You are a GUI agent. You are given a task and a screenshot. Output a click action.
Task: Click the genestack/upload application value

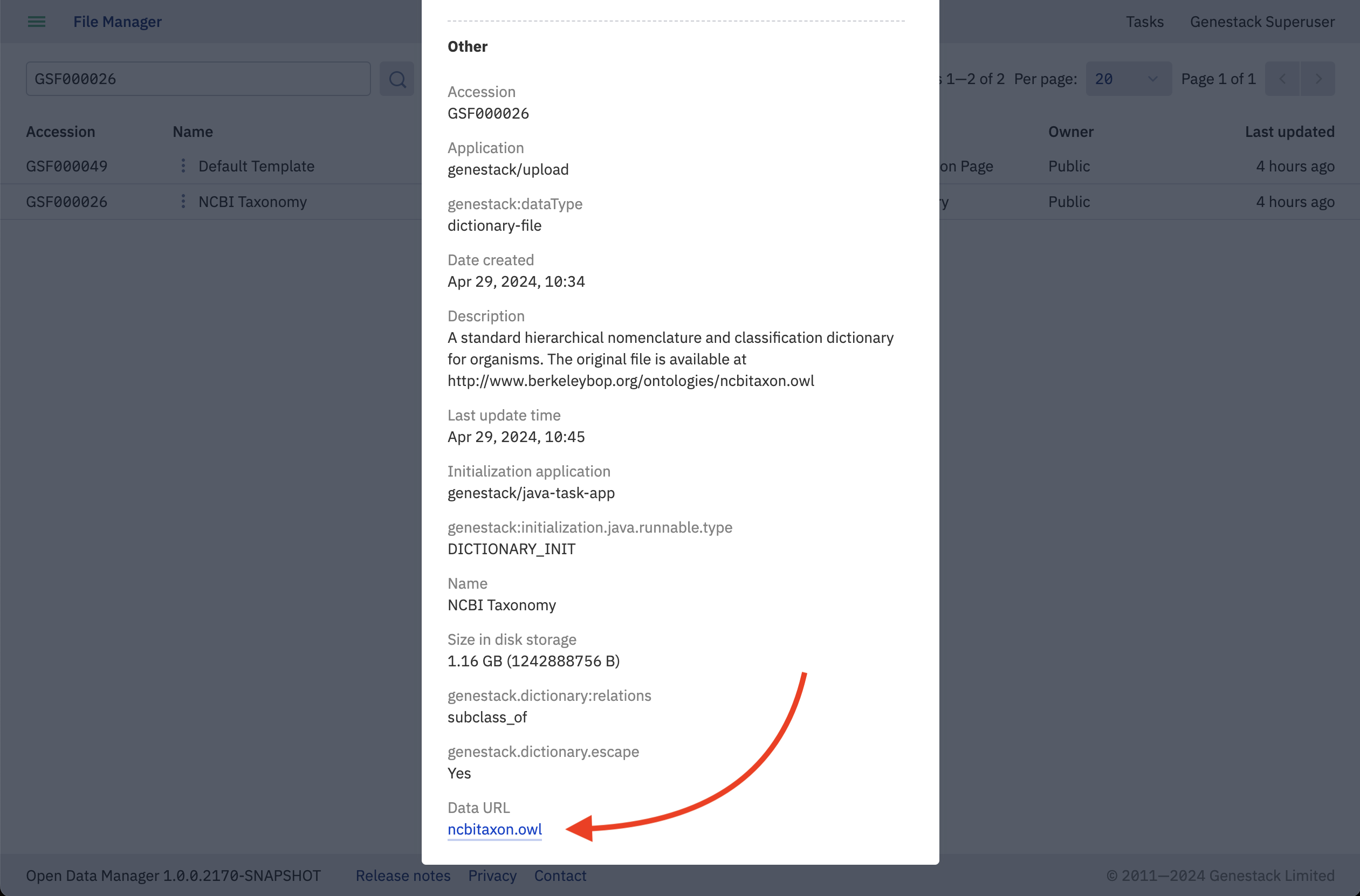point(508,169)
